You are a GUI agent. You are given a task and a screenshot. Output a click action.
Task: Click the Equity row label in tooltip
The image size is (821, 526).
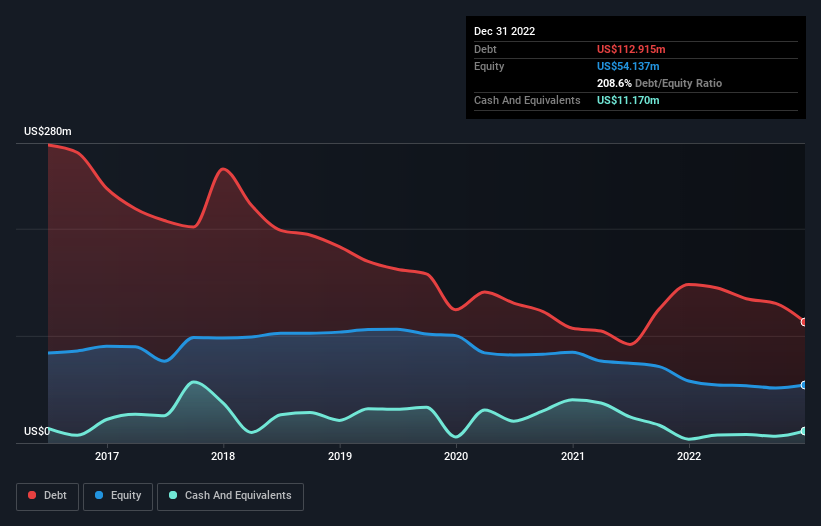[489, 66]
